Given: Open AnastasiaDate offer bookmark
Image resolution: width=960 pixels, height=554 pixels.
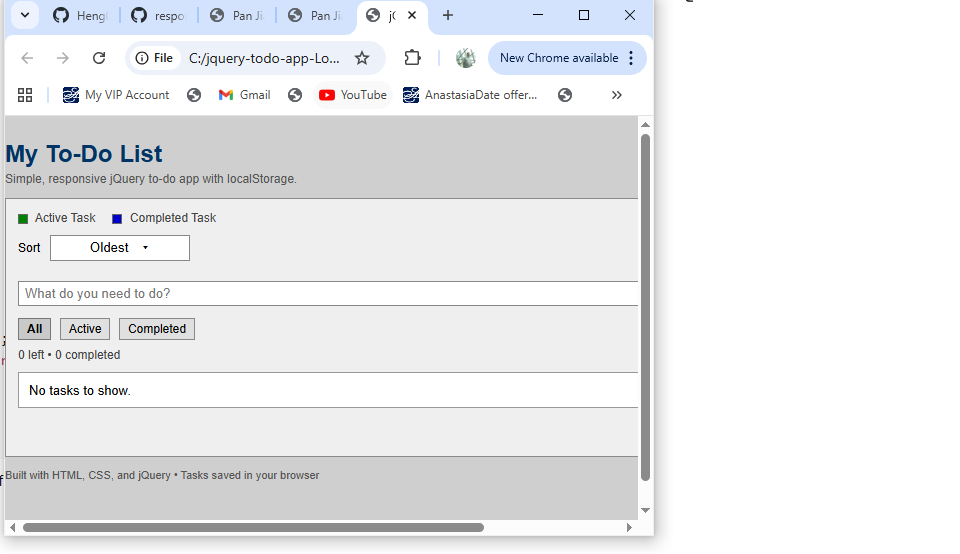Looking at the screenshot, I should click(470, 95).
